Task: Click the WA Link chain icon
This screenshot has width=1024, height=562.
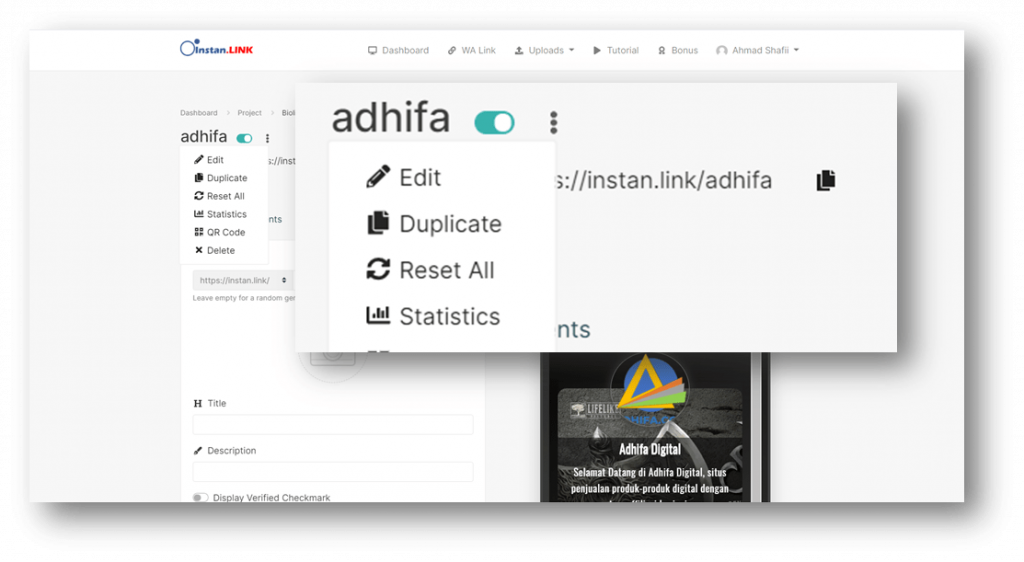Action: 452,50
